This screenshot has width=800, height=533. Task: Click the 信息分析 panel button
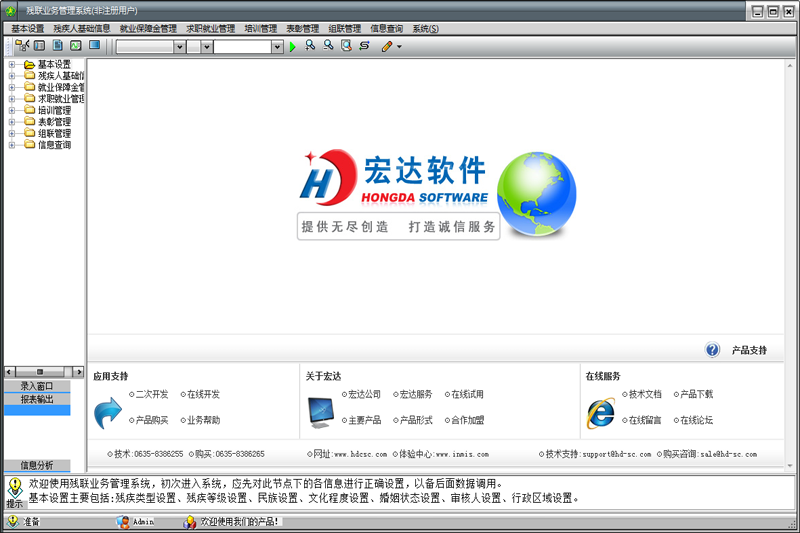37,465
